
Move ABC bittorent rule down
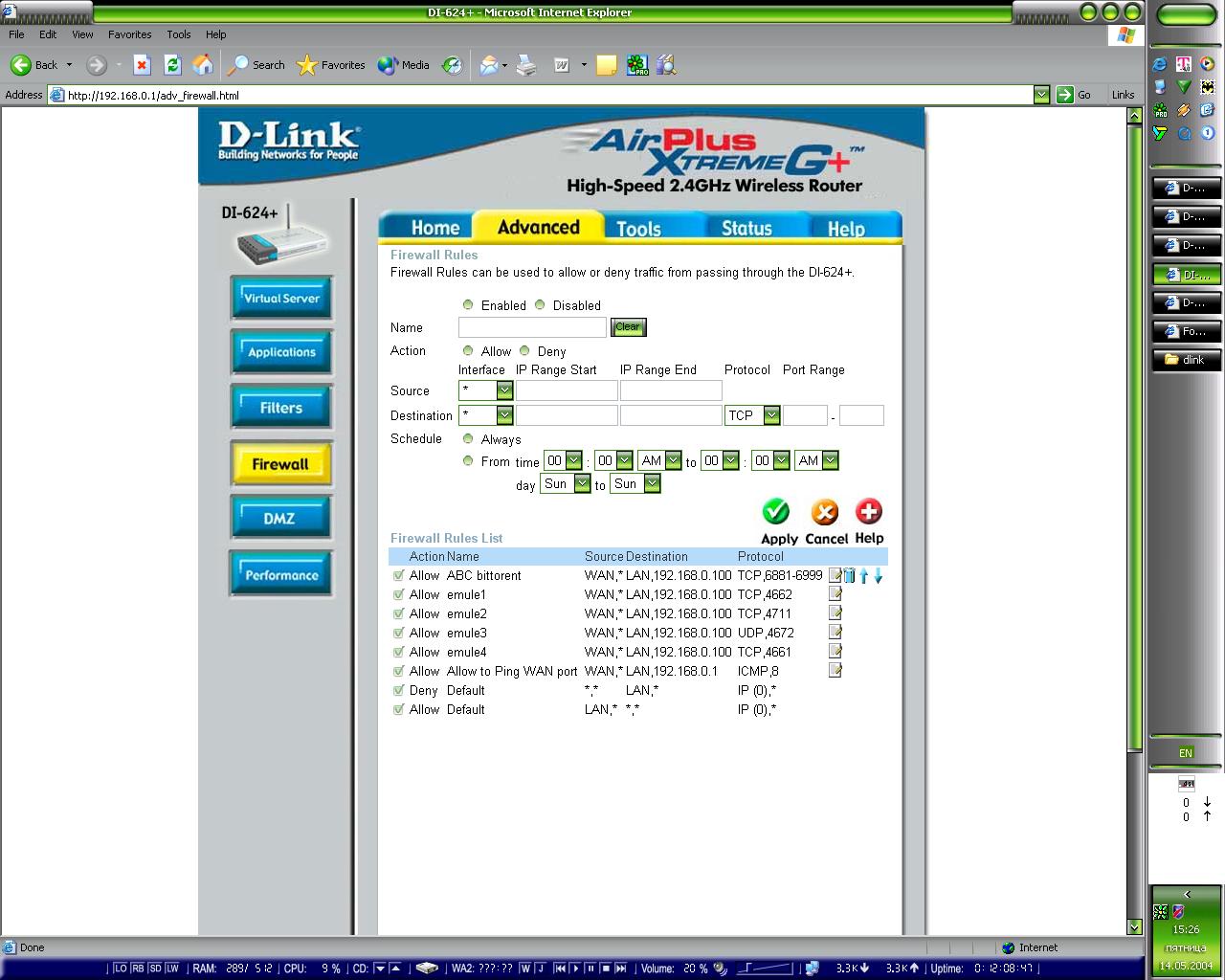[878, 575]
